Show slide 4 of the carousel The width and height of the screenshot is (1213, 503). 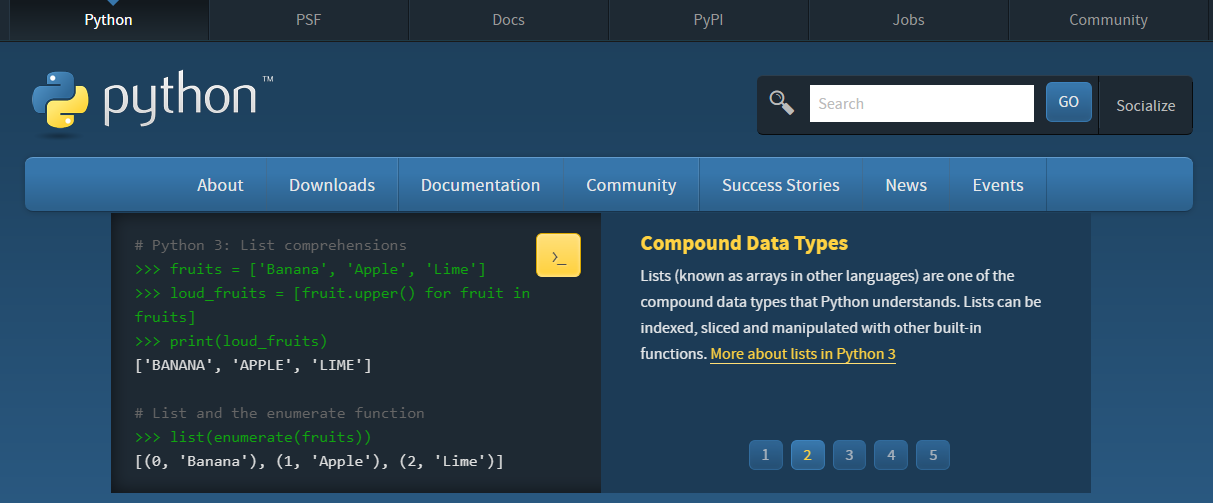click(x=891, y=455)
